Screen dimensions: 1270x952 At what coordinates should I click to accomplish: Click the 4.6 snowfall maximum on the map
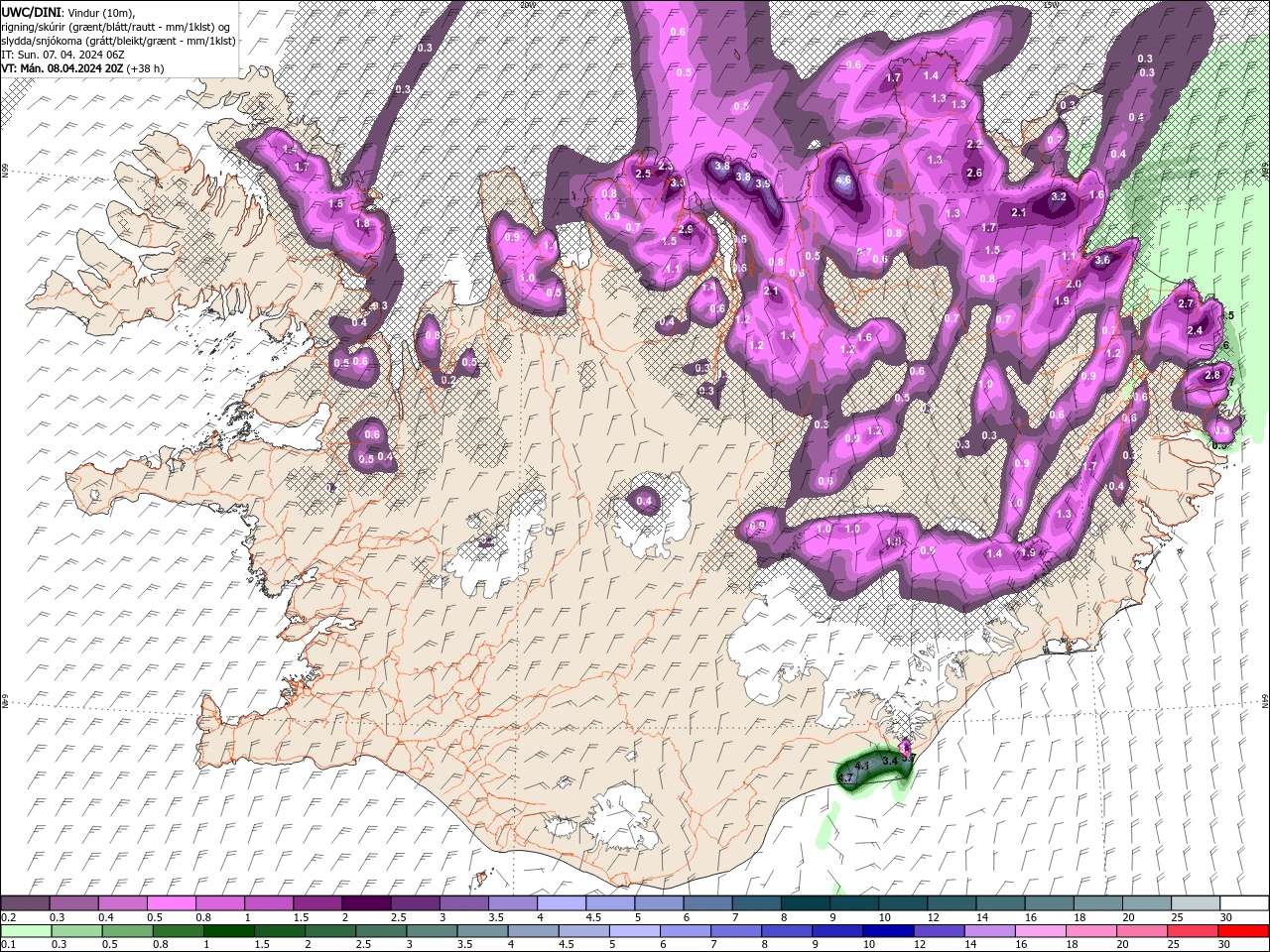pos(843,181)
